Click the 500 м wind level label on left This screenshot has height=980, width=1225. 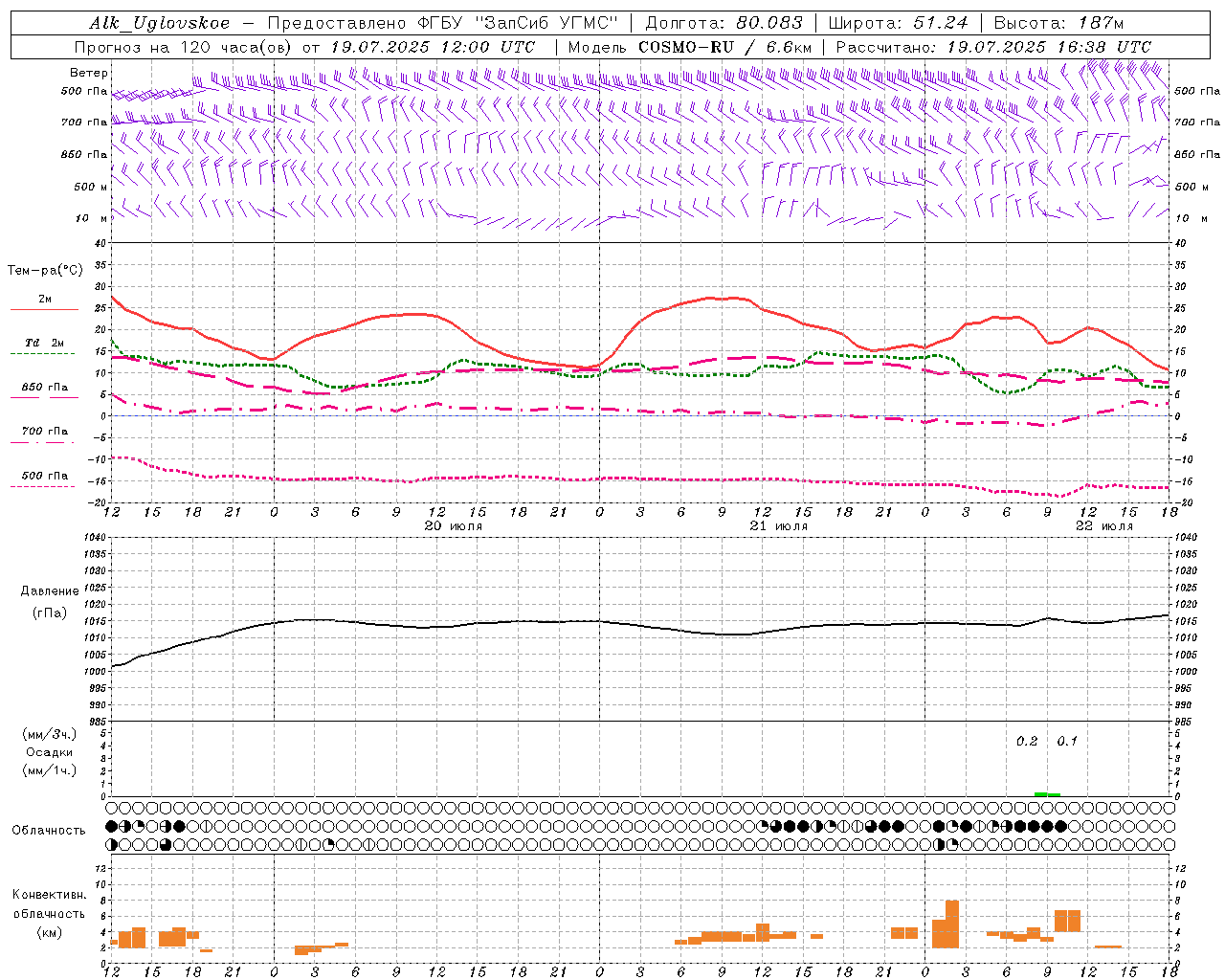point(92,187)
